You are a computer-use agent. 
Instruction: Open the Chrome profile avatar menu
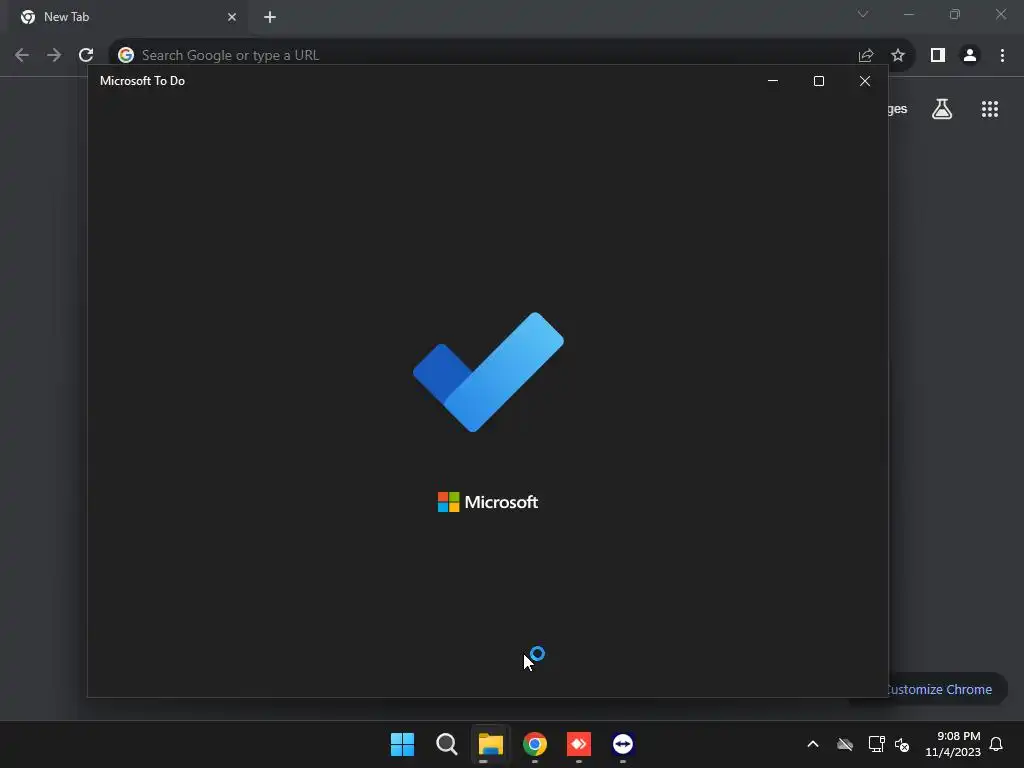970,55
